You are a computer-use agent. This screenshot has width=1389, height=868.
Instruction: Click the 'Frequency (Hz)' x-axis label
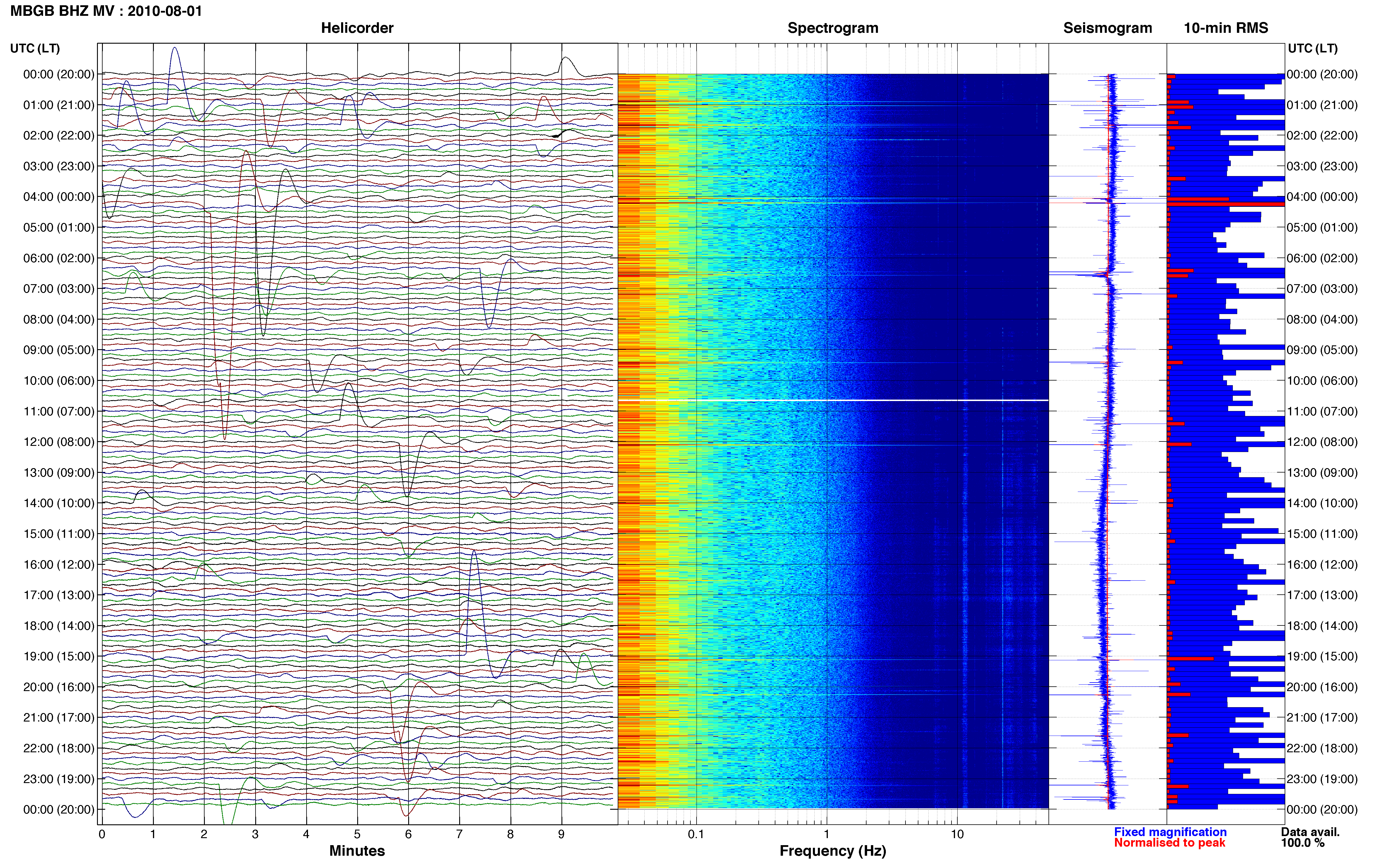pyautogui.click(x=833, y=851)
